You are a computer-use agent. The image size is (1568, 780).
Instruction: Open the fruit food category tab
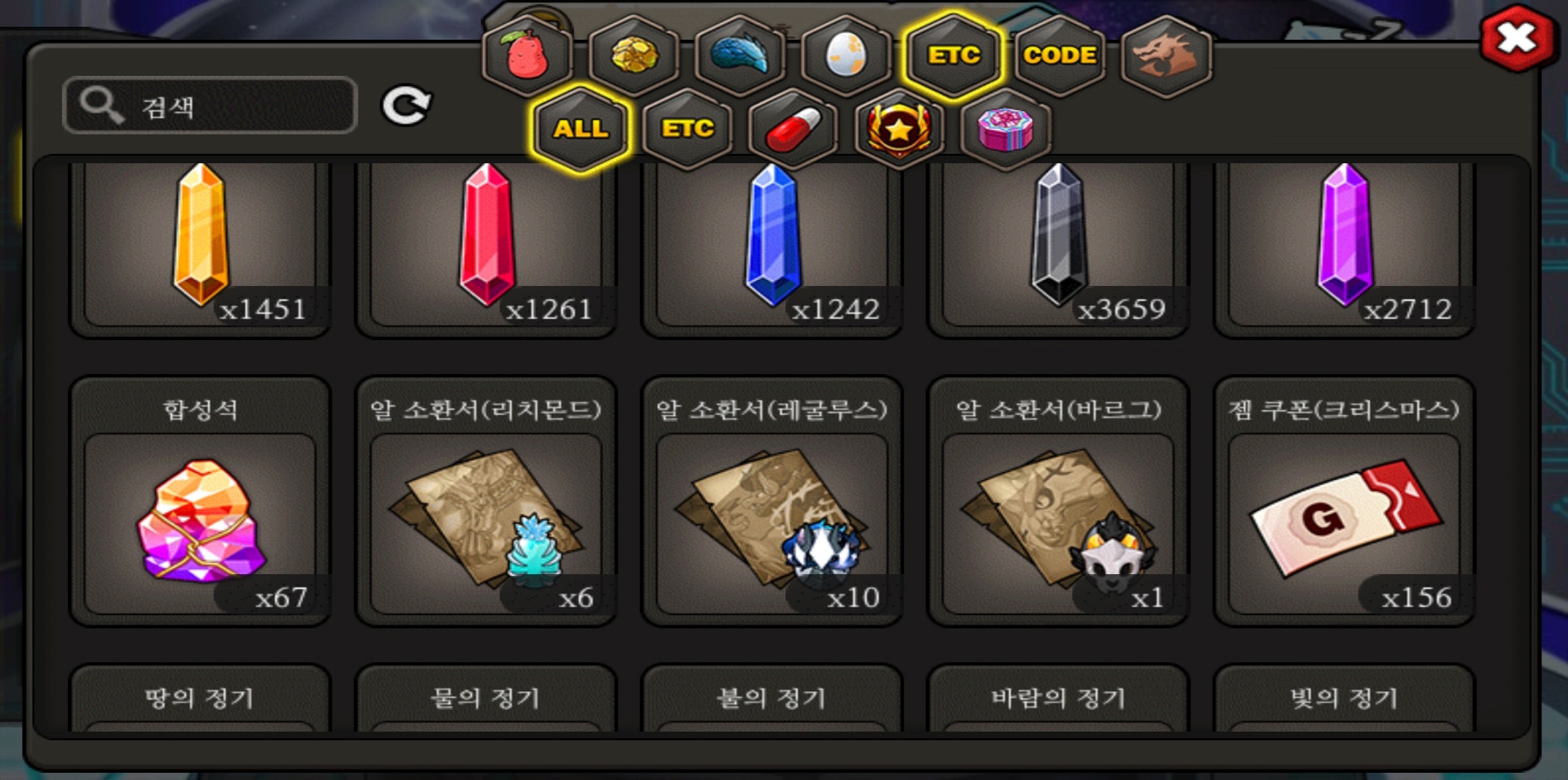(x=528, y=56)
